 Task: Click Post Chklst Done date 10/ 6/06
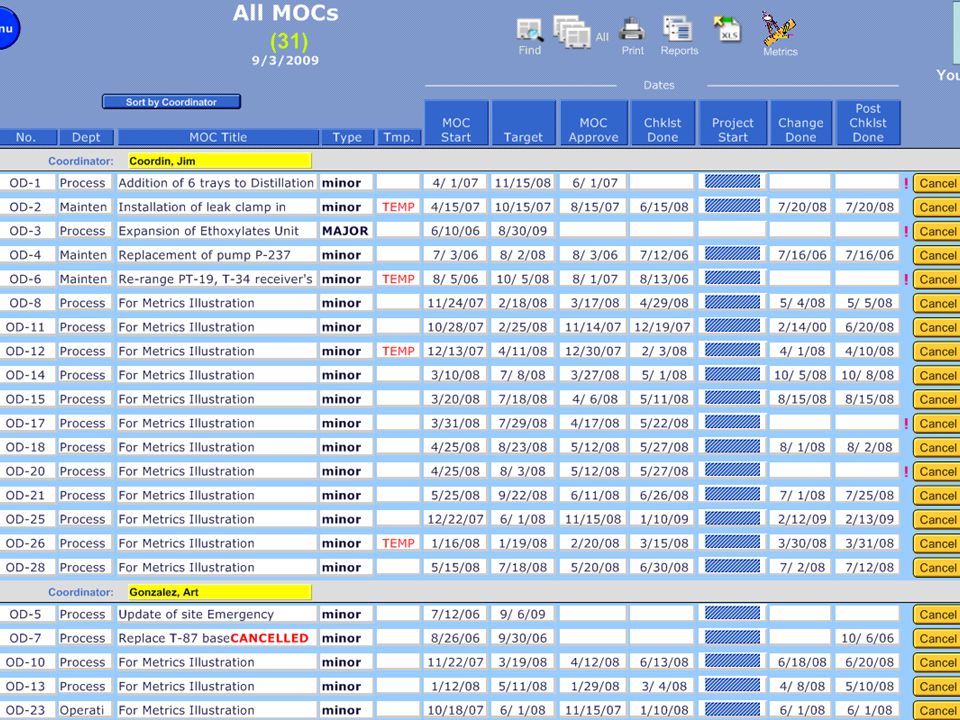[x=868, y=638]
